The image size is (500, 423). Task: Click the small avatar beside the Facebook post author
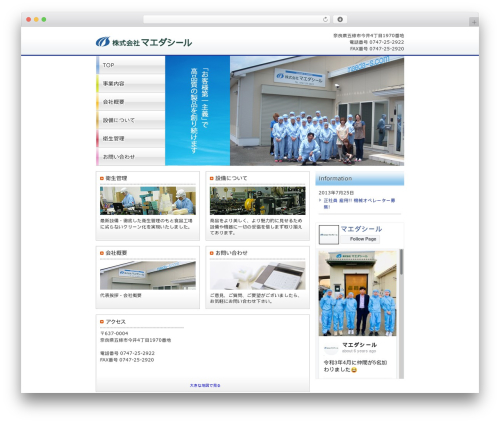click(331, 348)
